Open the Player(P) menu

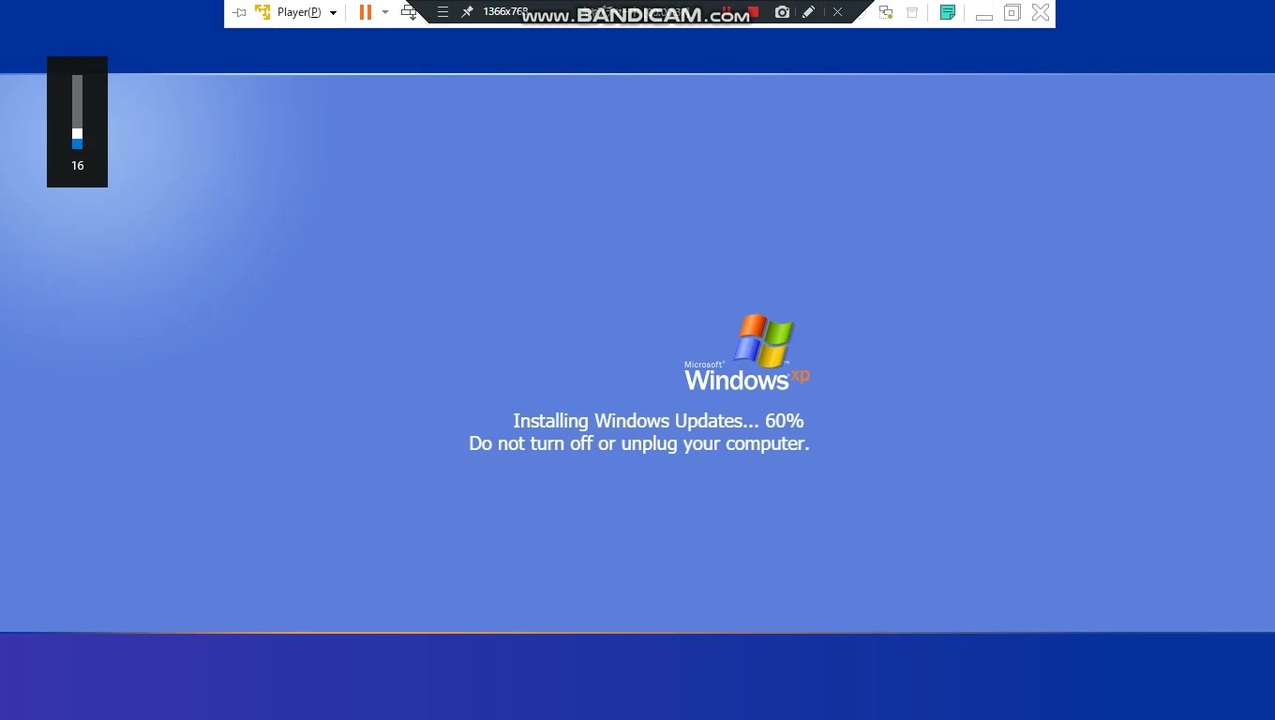coord(307,13)
